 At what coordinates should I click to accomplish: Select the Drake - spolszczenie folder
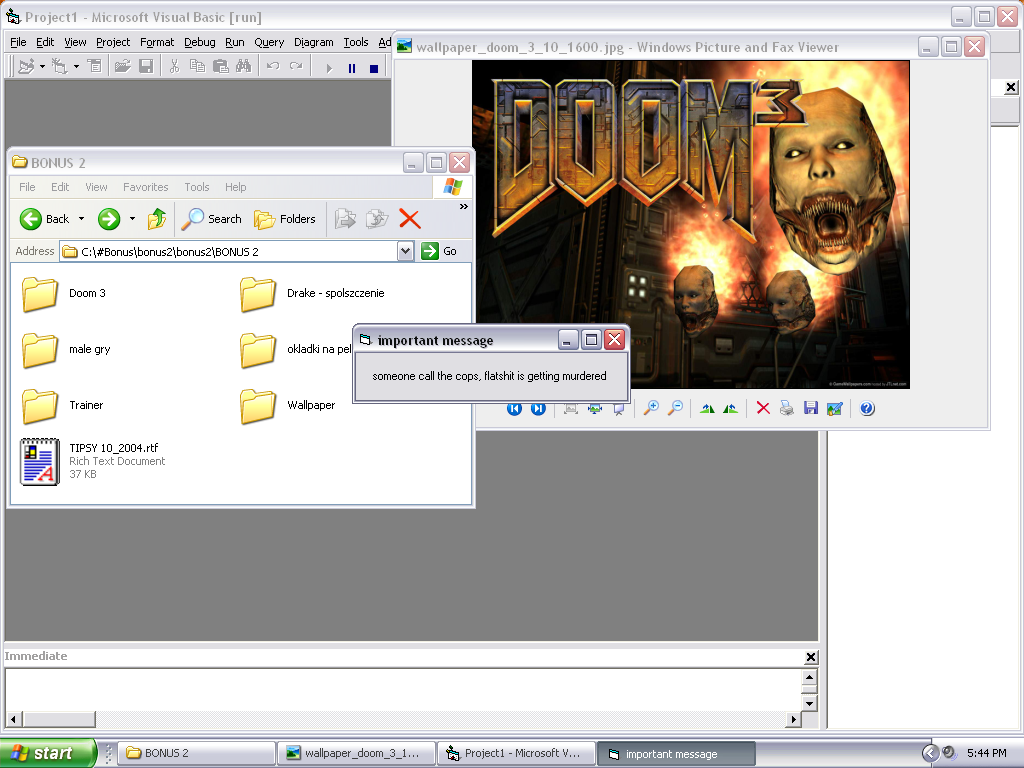[x=312, y=293]
